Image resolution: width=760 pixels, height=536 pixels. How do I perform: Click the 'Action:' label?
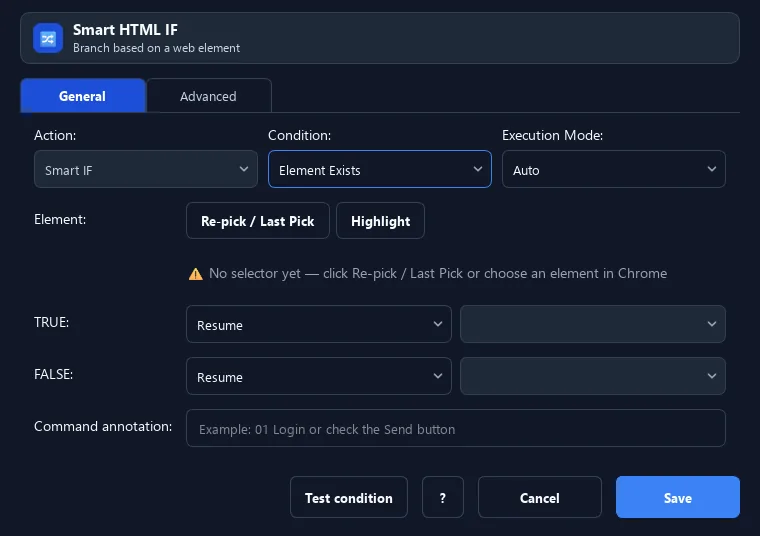pyautogui.click(x=55, y=135)
